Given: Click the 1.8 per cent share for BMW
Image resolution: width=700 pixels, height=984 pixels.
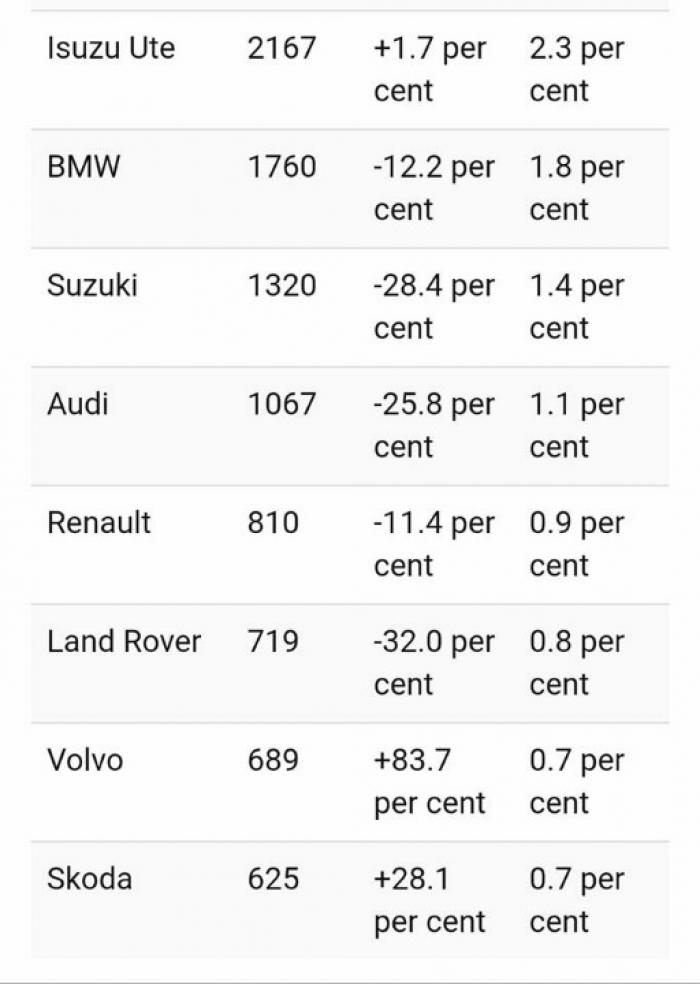Looking at the screenshot, I should 577,188.
